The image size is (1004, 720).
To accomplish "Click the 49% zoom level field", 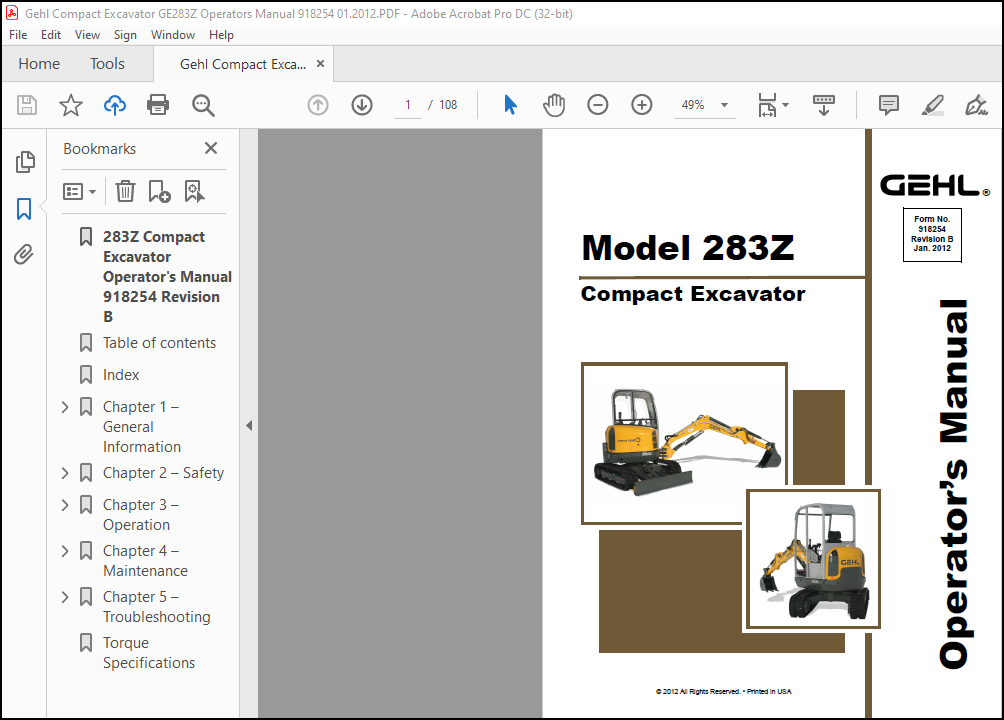I will (693, 105).
